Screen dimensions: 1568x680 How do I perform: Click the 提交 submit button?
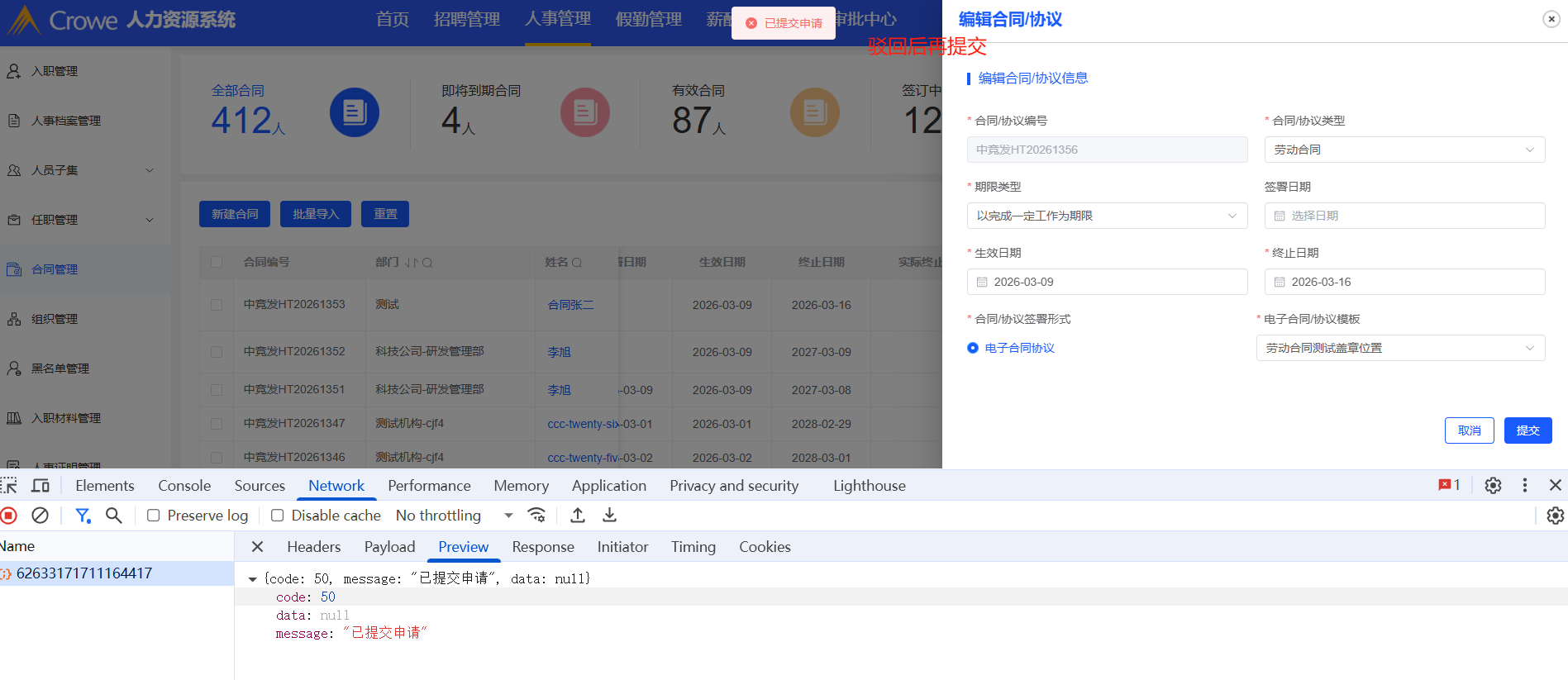point(1527,430)
